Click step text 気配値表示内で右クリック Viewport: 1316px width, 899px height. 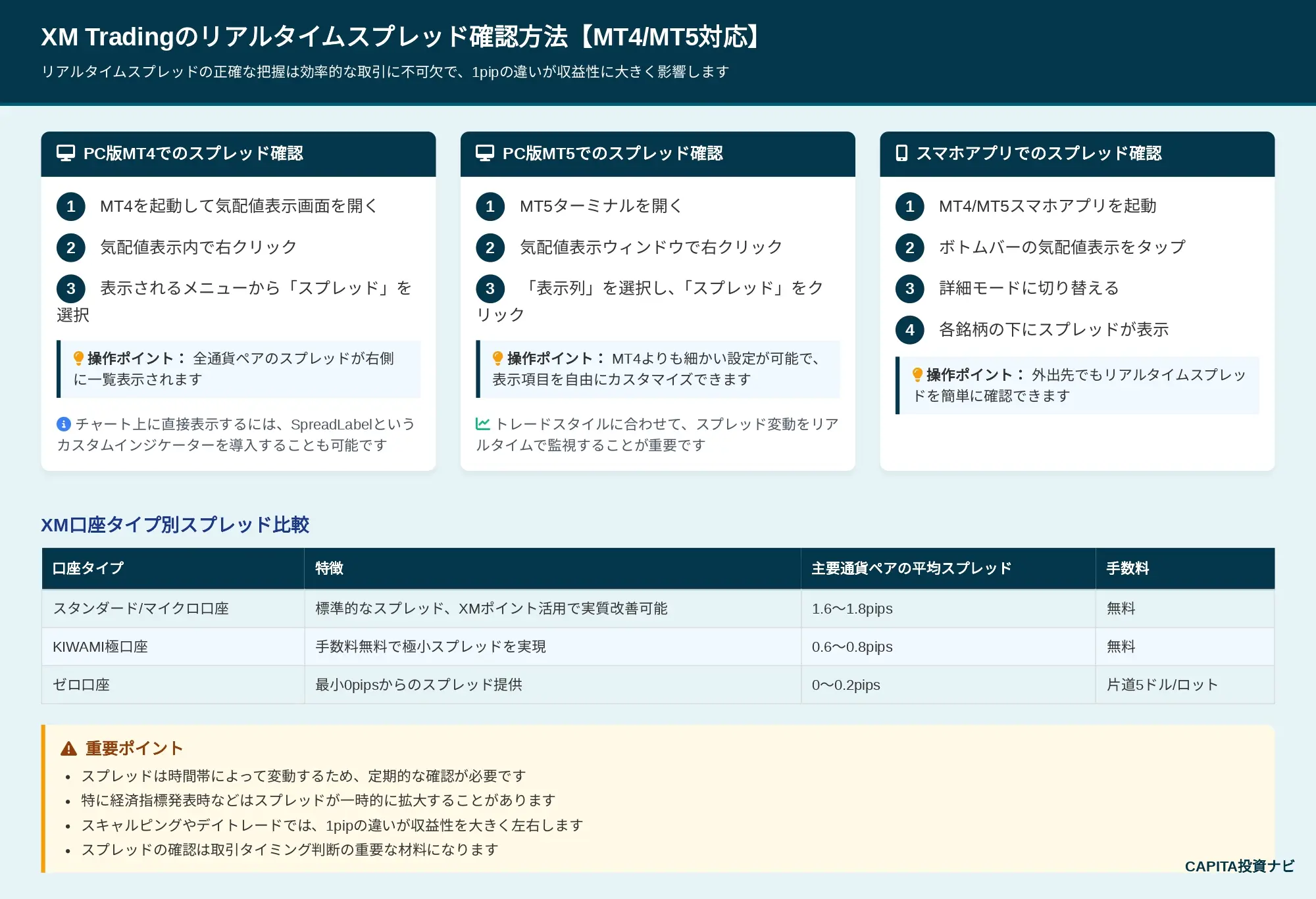(x=199, y=247)
